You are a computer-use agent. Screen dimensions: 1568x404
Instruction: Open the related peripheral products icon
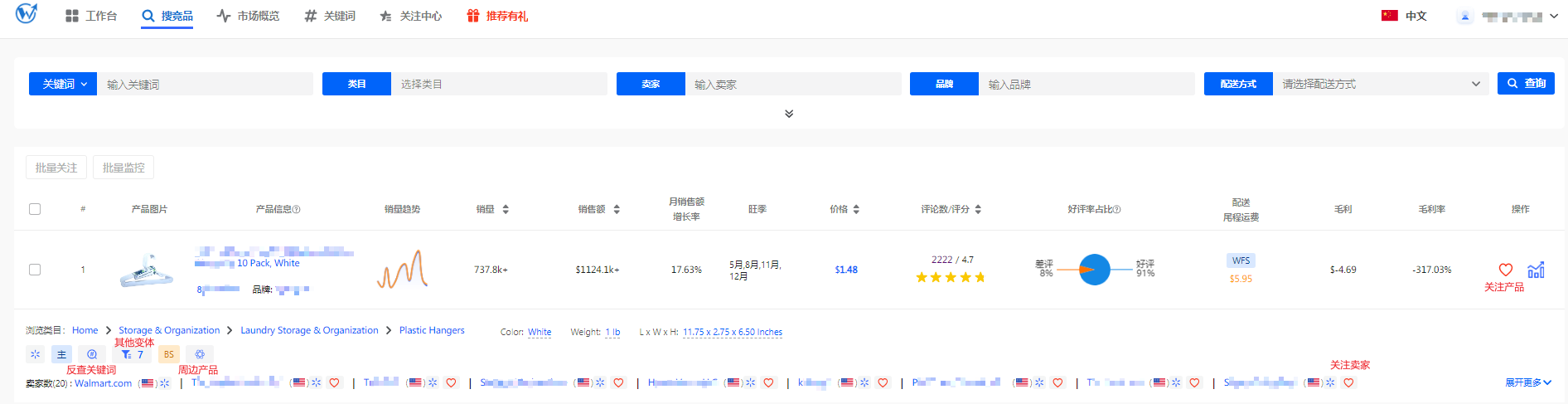[200, 354]
